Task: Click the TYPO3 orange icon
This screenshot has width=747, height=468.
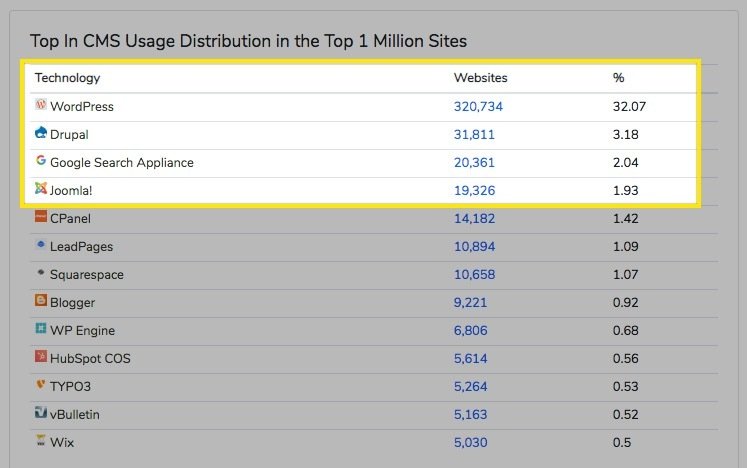Action: 41,384
